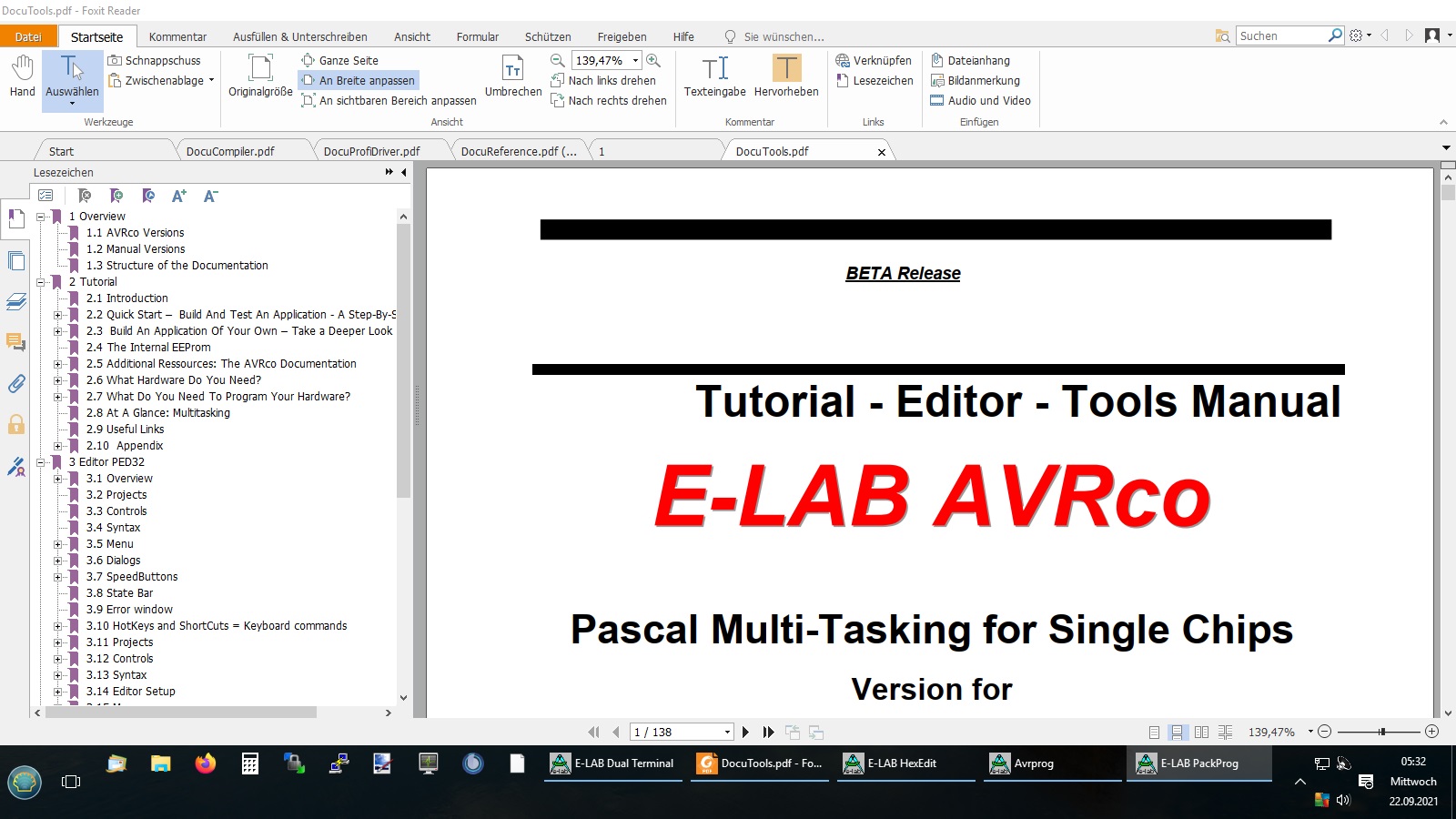Enable facing two-page display mode
The image size is (1456, 819).
pyautogui.click(x=1201, y=732)
